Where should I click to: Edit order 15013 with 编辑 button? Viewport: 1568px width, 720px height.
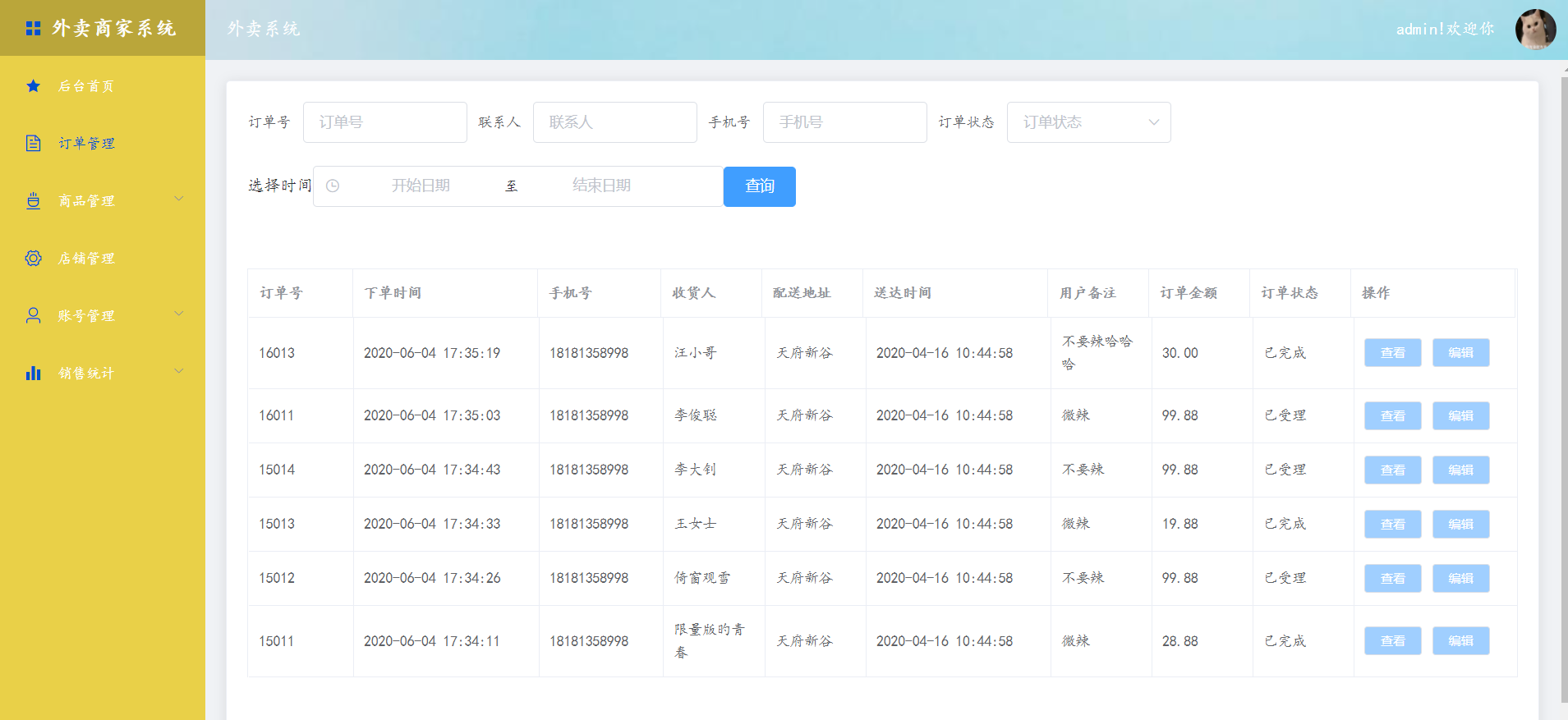click(x=1461, y=525)
